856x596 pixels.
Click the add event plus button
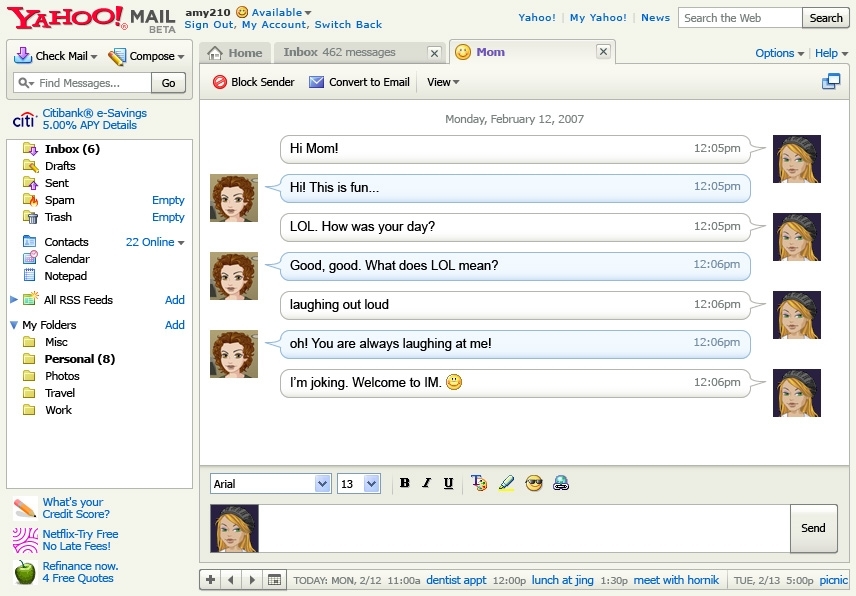pyautogui.click(x=211, y=580)
